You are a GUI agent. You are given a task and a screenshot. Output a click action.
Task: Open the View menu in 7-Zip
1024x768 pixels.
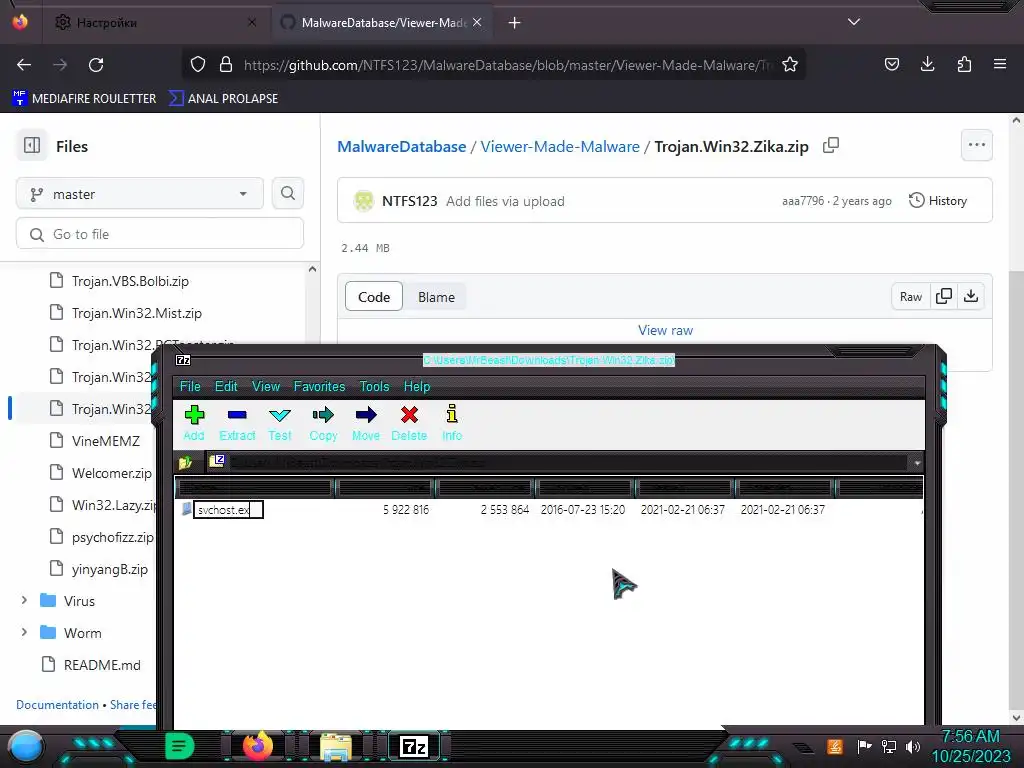tap(266, 386)
